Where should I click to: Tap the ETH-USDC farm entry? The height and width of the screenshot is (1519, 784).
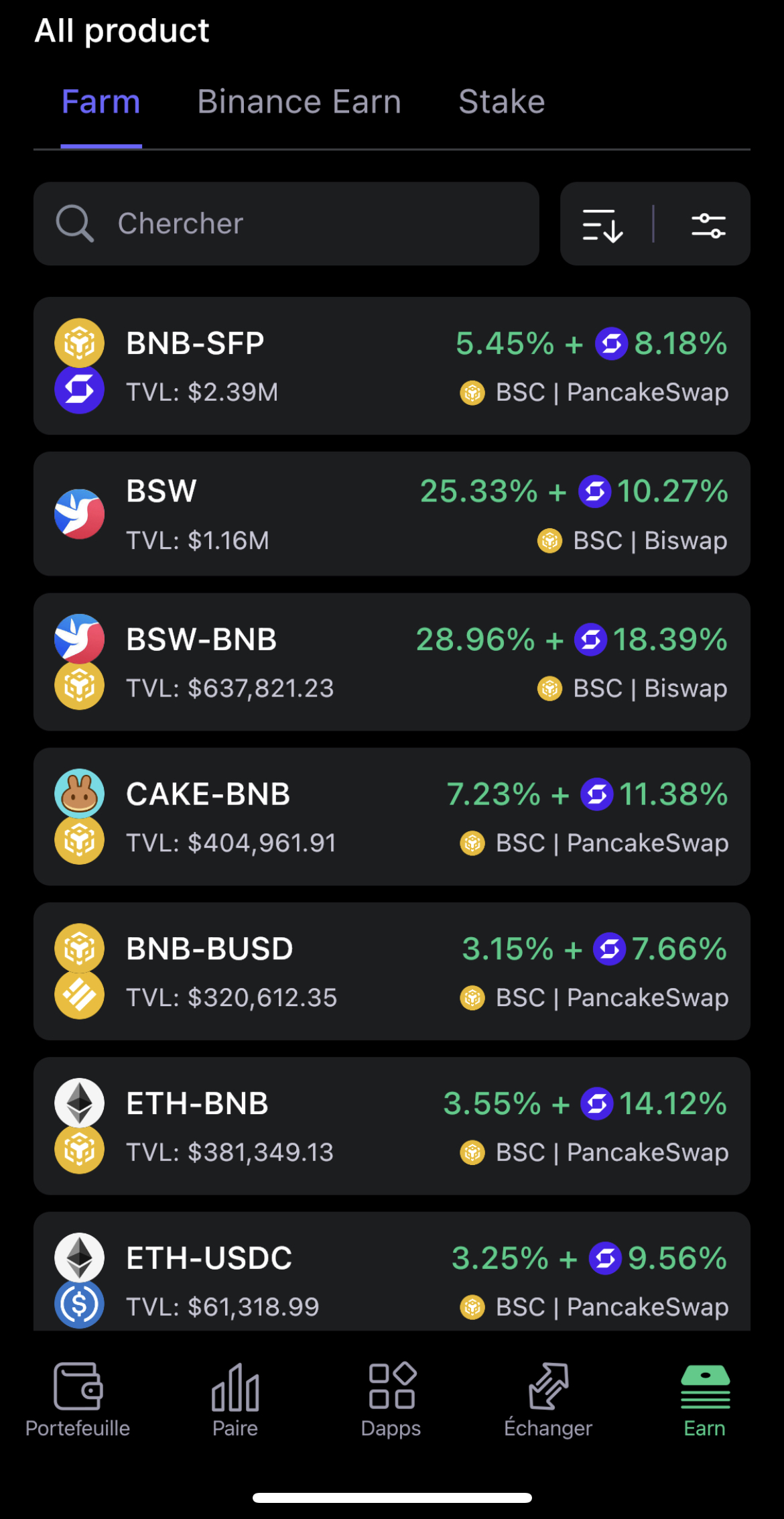click(x=392, y=1274)
